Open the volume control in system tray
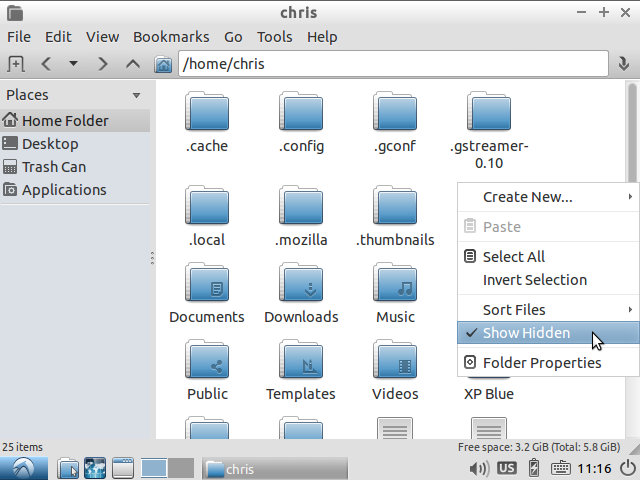 pos(478,468)
